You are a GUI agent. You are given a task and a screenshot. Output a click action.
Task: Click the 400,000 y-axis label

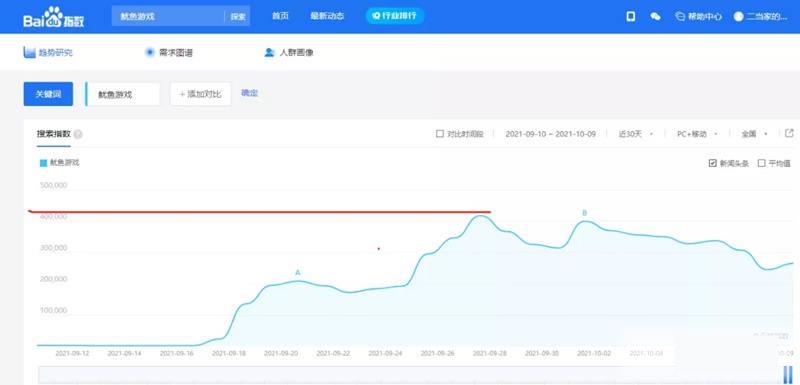pyautogui.click(x=53, y=217)
